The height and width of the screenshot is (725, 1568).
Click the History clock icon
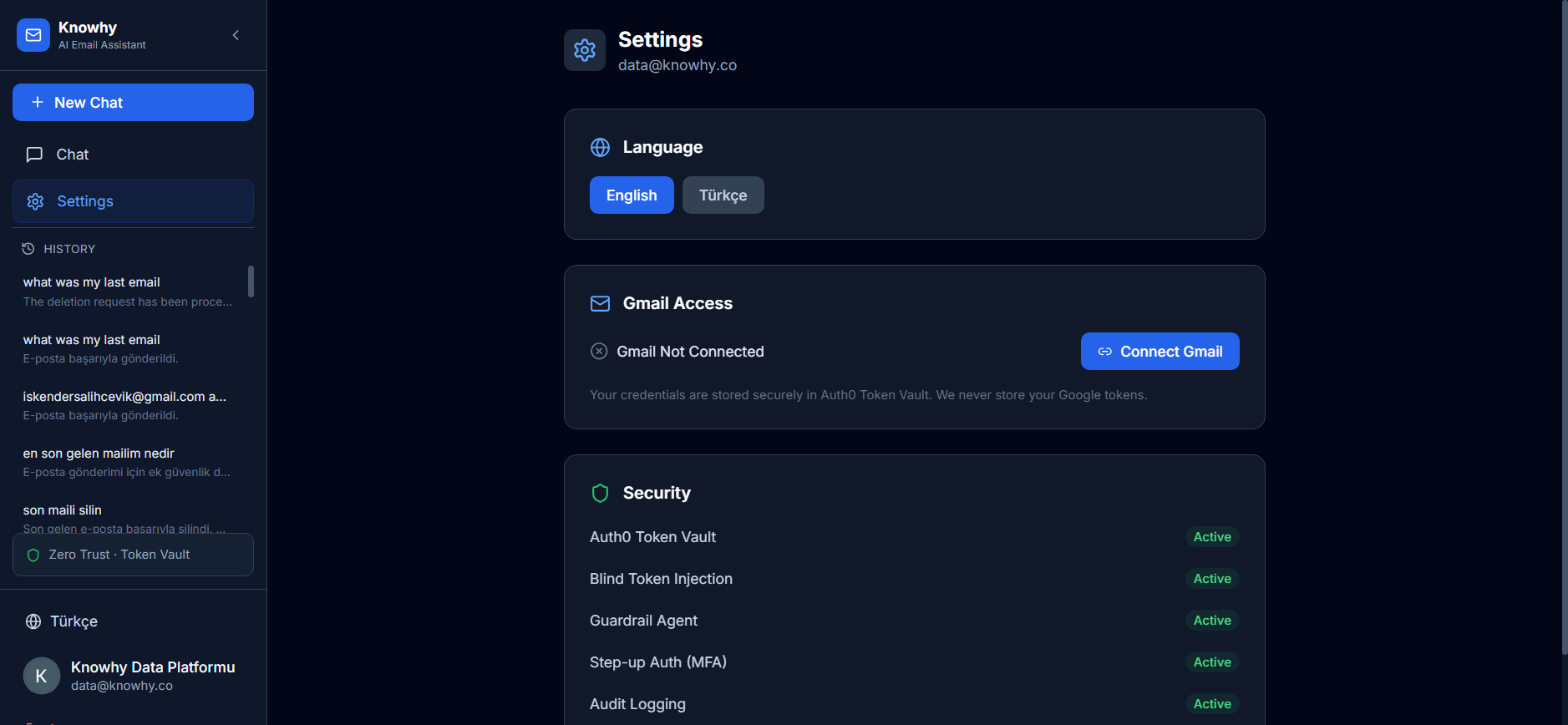28,249
